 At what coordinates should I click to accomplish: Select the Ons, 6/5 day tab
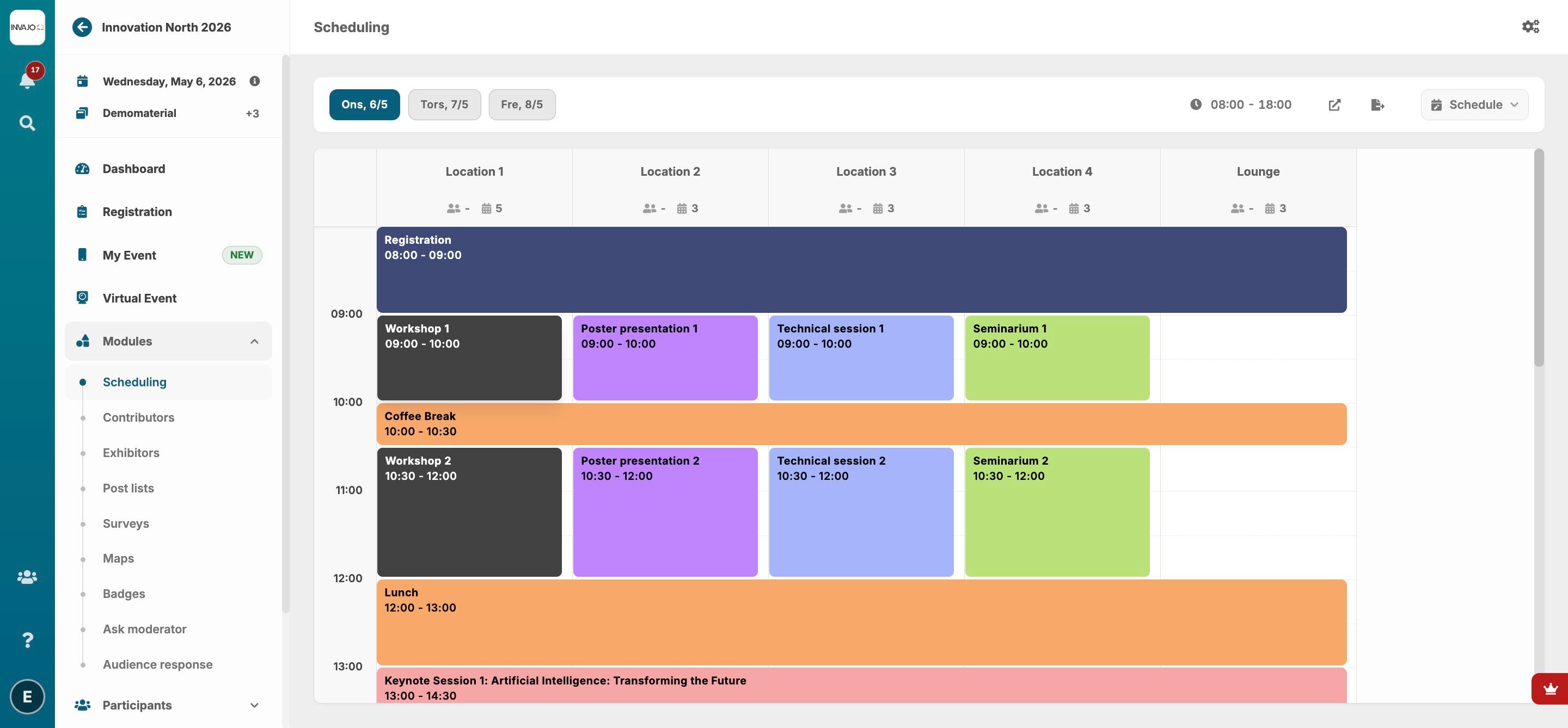(364, 104)
